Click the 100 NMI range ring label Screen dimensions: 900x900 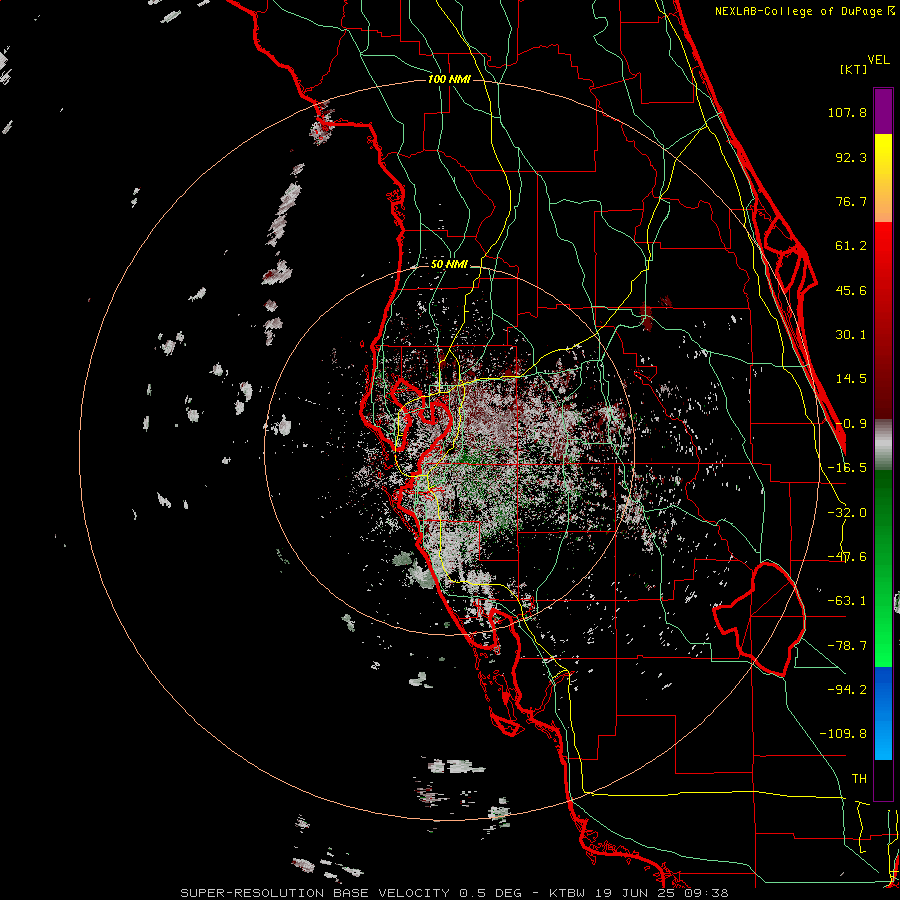point(449,79)
